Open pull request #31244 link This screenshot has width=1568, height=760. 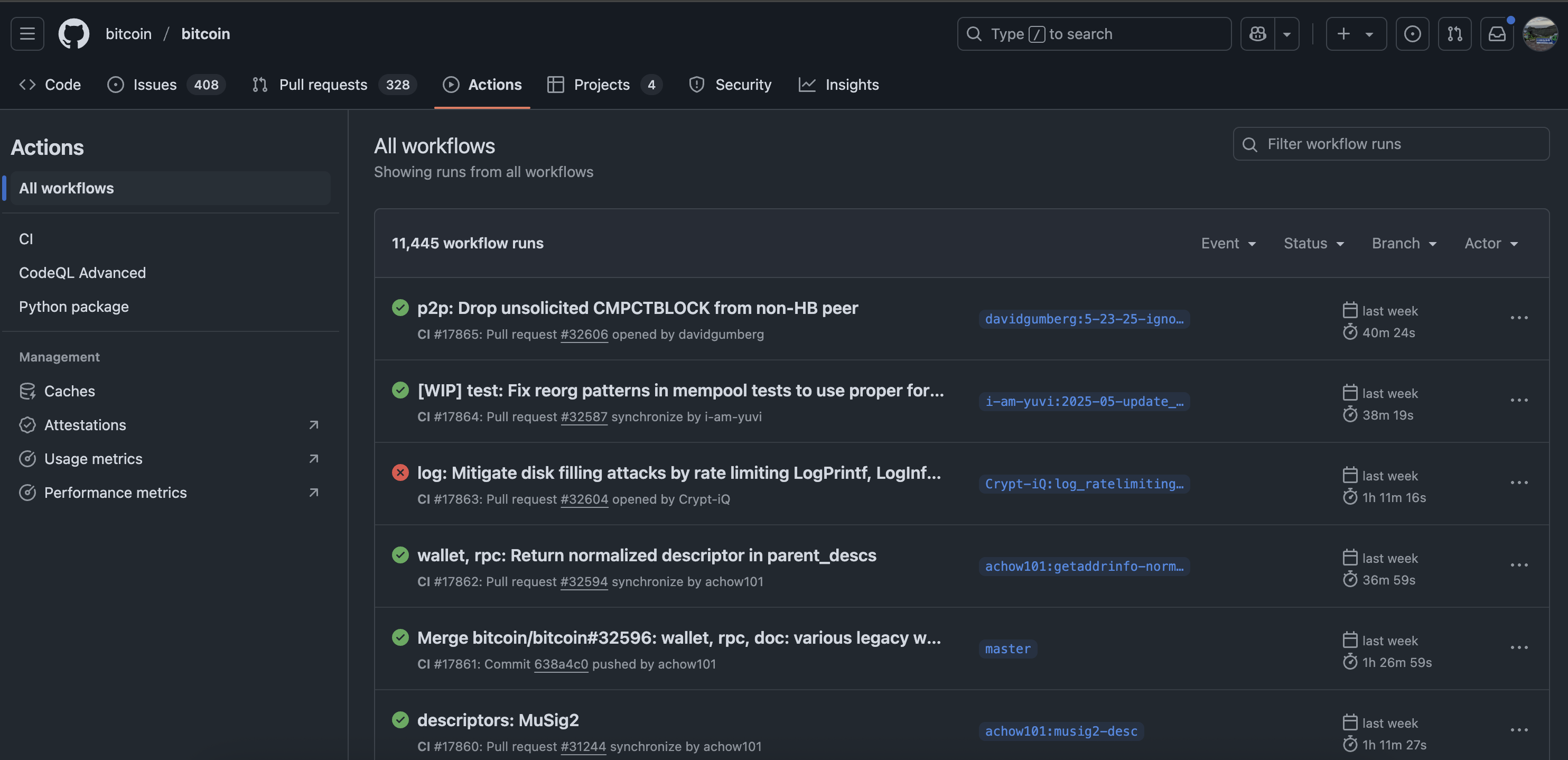(x=583, y=747)
